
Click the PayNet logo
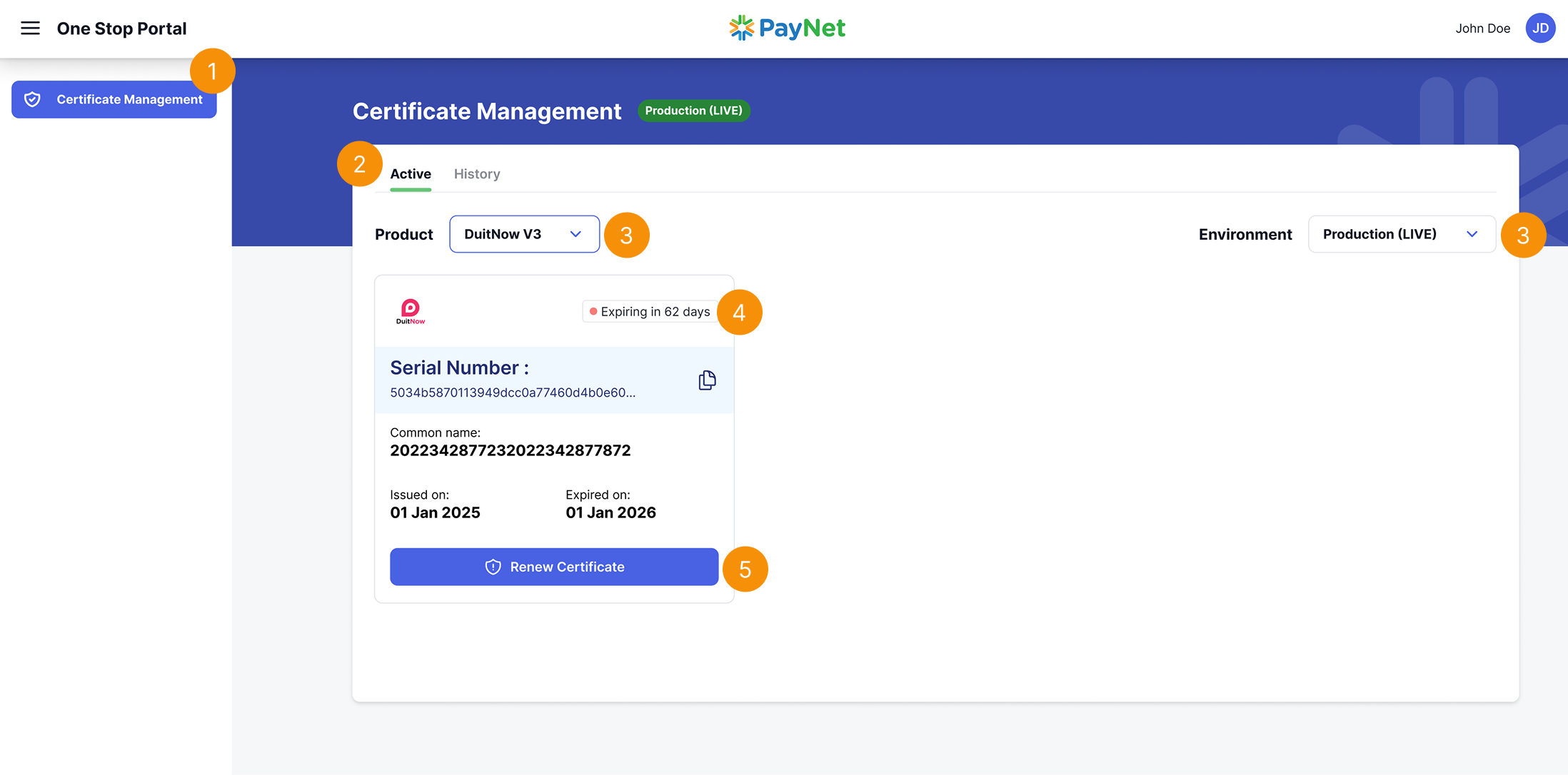[786, 28]
